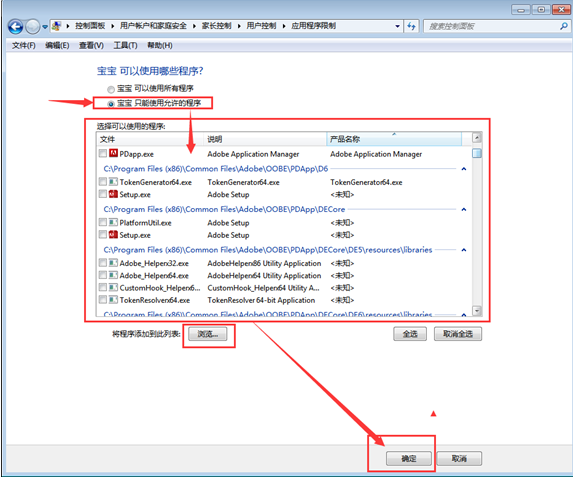Open the address bar history dropdown
Viewport: 573px width, 478px height.
[398, 26]
